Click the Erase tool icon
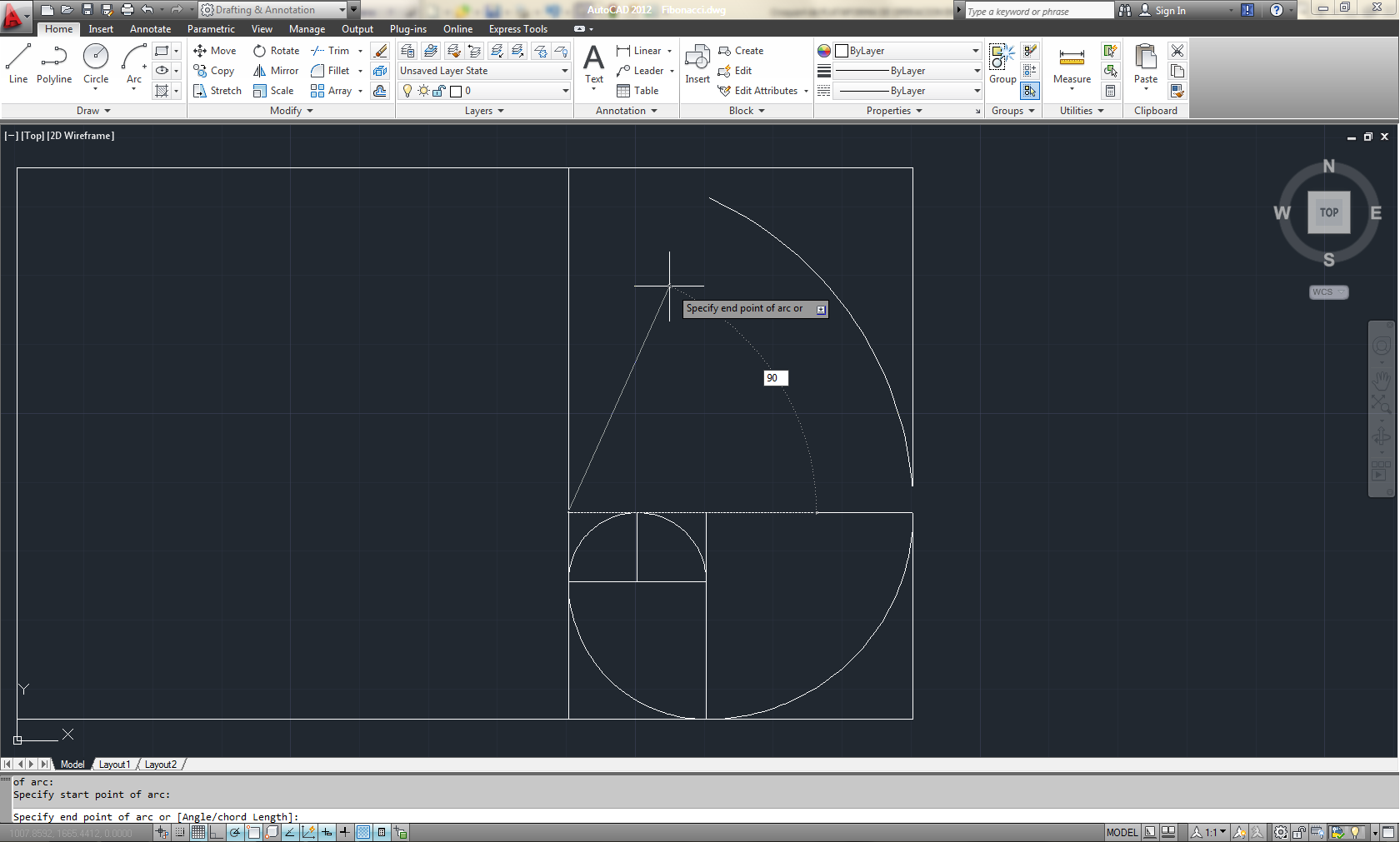 [380, 51]
